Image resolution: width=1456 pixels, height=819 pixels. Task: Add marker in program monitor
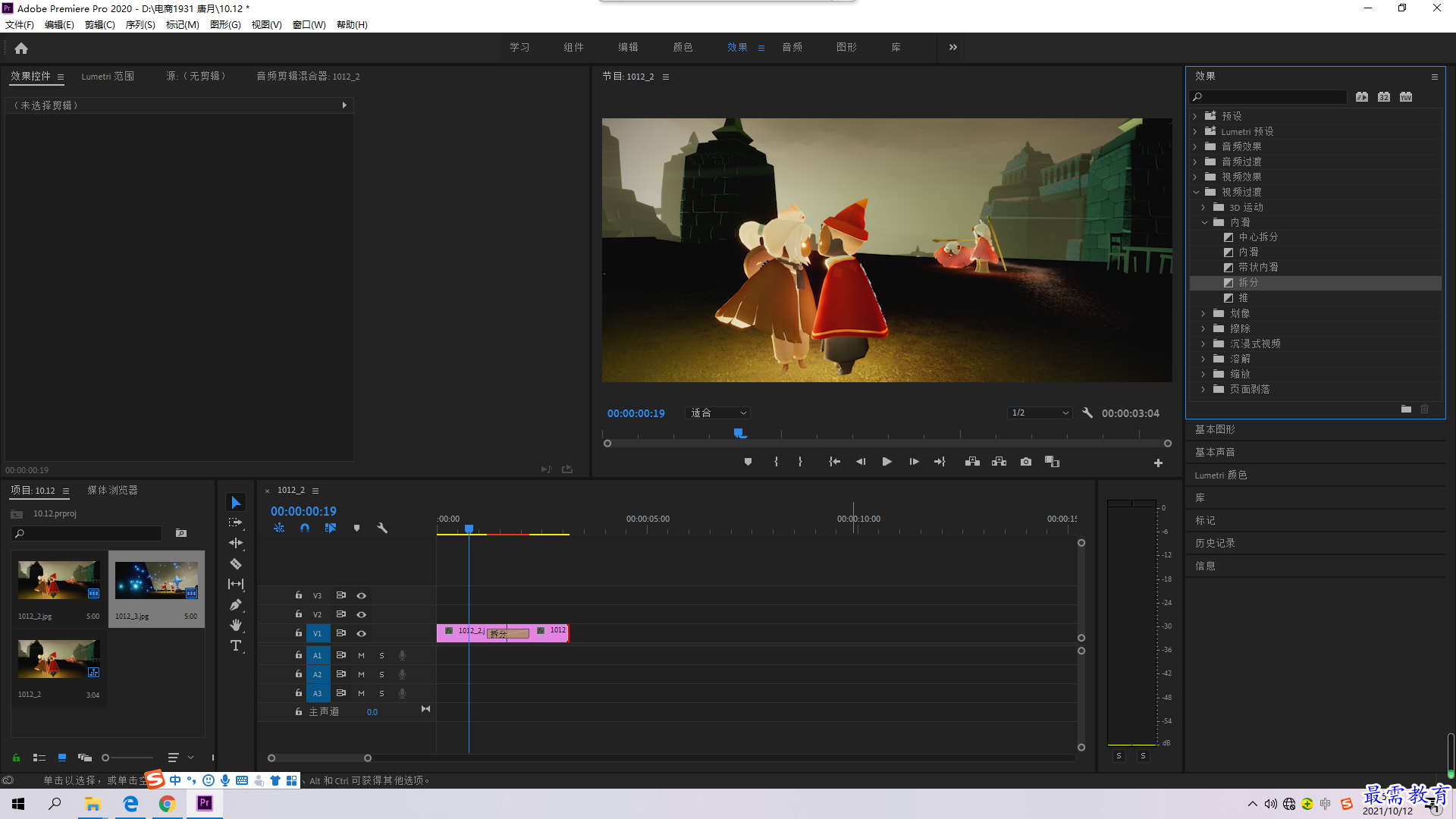pos(748,462)
